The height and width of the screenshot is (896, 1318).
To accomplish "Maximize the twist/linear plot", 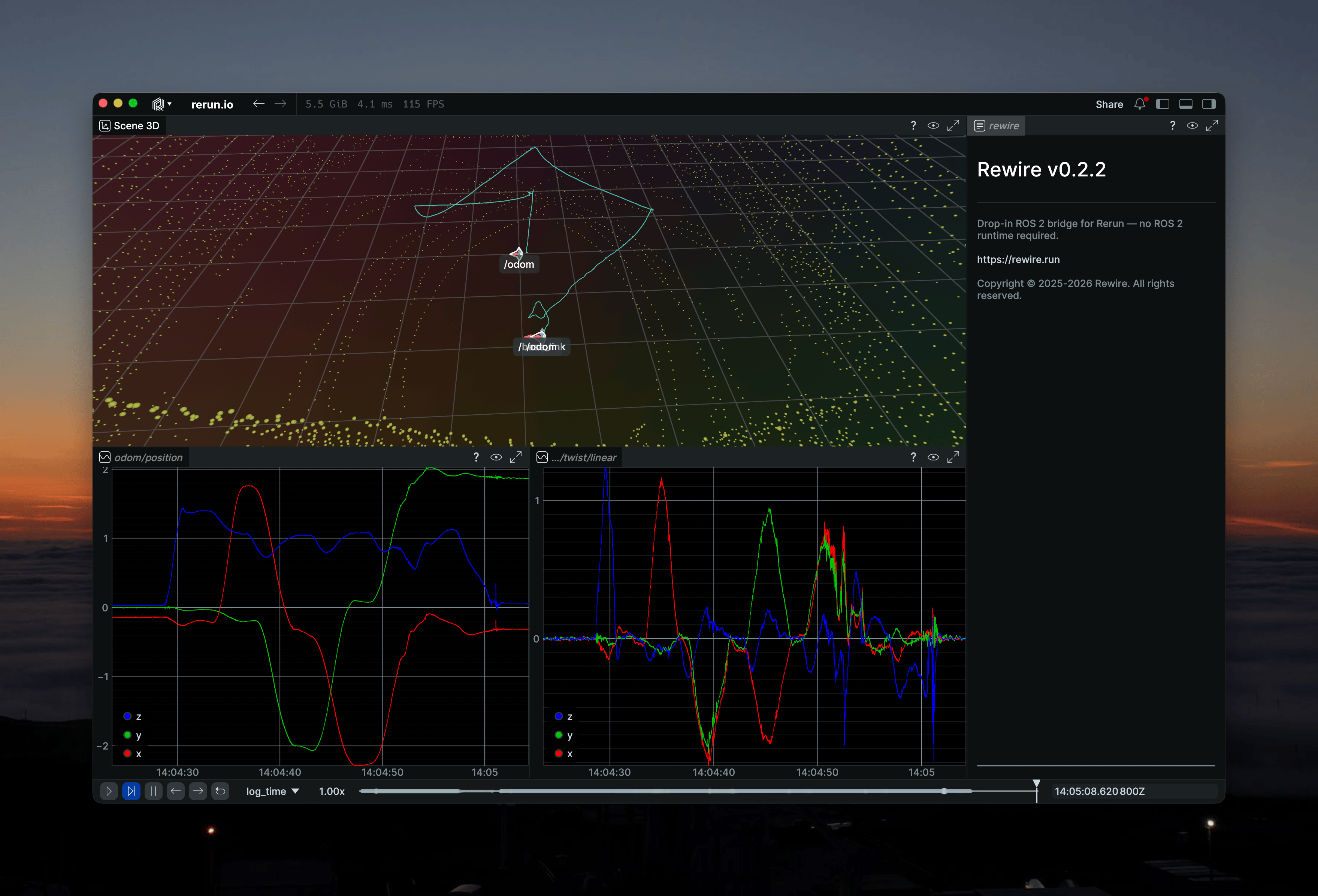I will (x=953, y=458).
